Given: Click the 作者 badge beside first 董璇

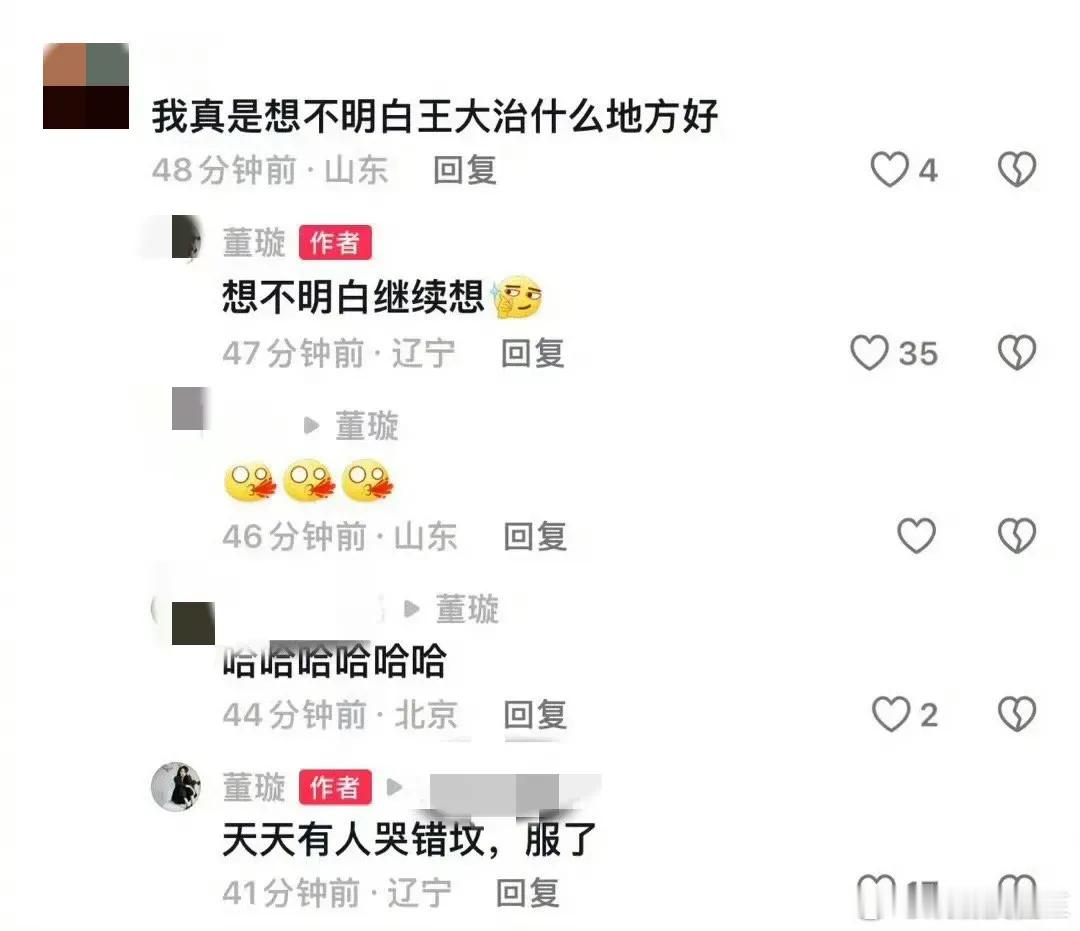Looking at the screenshot, I should [335, 243].
